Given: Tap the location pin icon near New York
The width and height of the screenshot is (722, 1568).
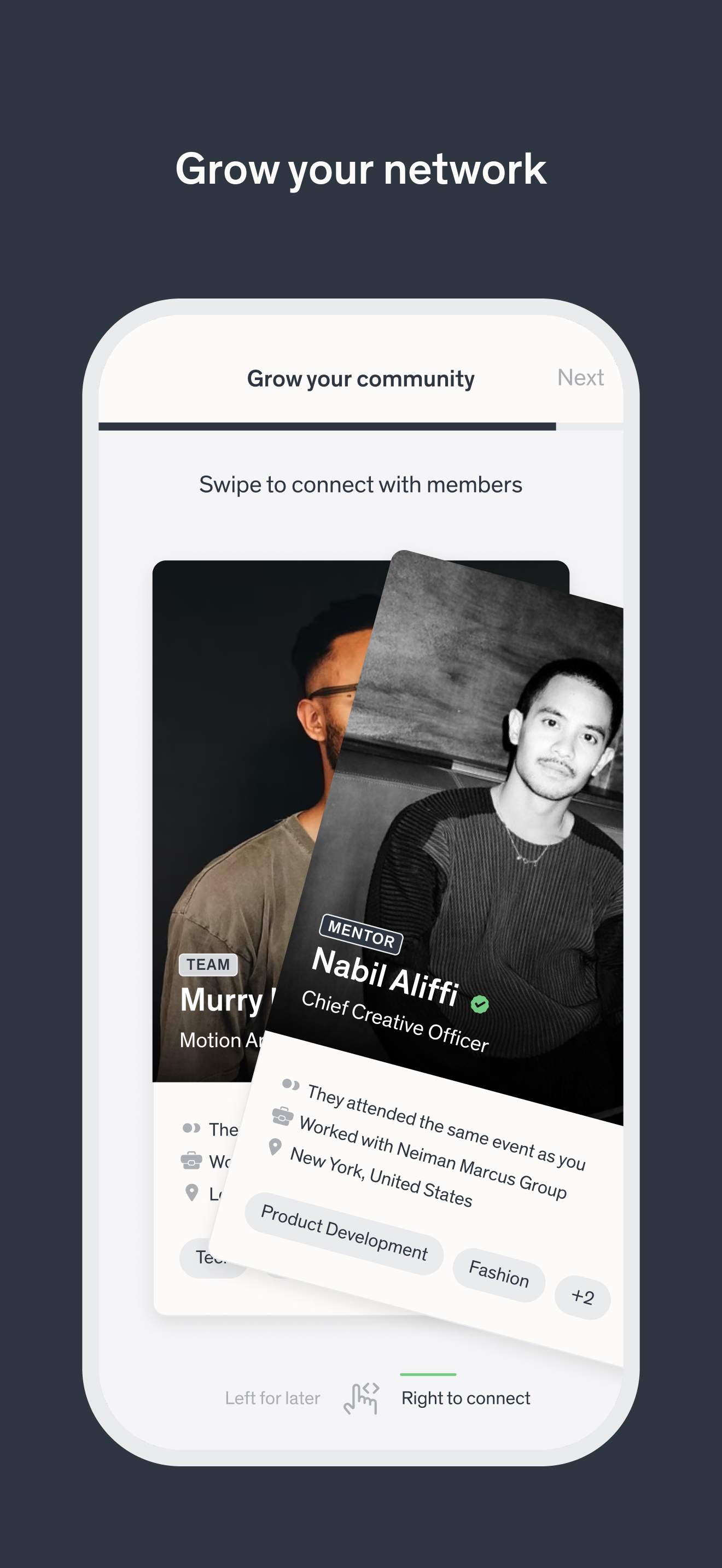Looking at the screenshot, I should (x=275, y=1147).
